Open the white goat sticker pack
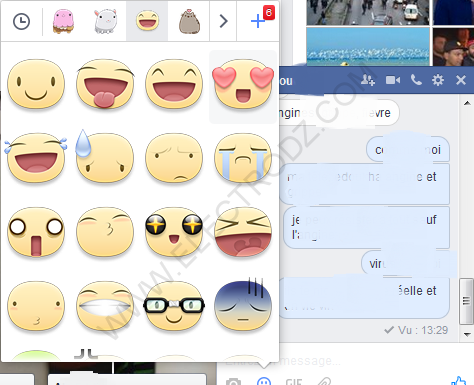474x385 pixels. coord(105,22)
